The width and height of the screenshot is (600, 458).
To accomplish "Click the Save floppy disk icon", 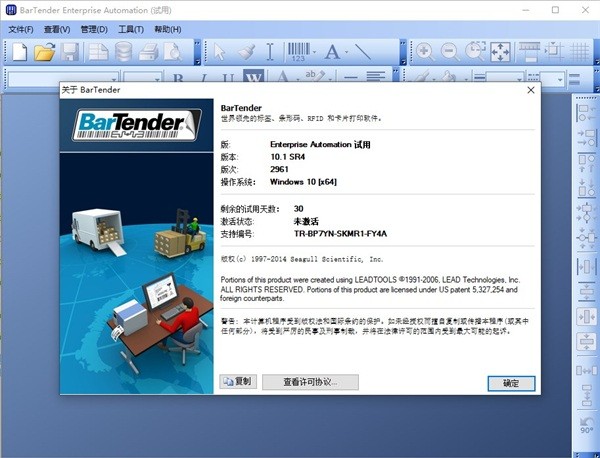I will [x=70, y=51].
